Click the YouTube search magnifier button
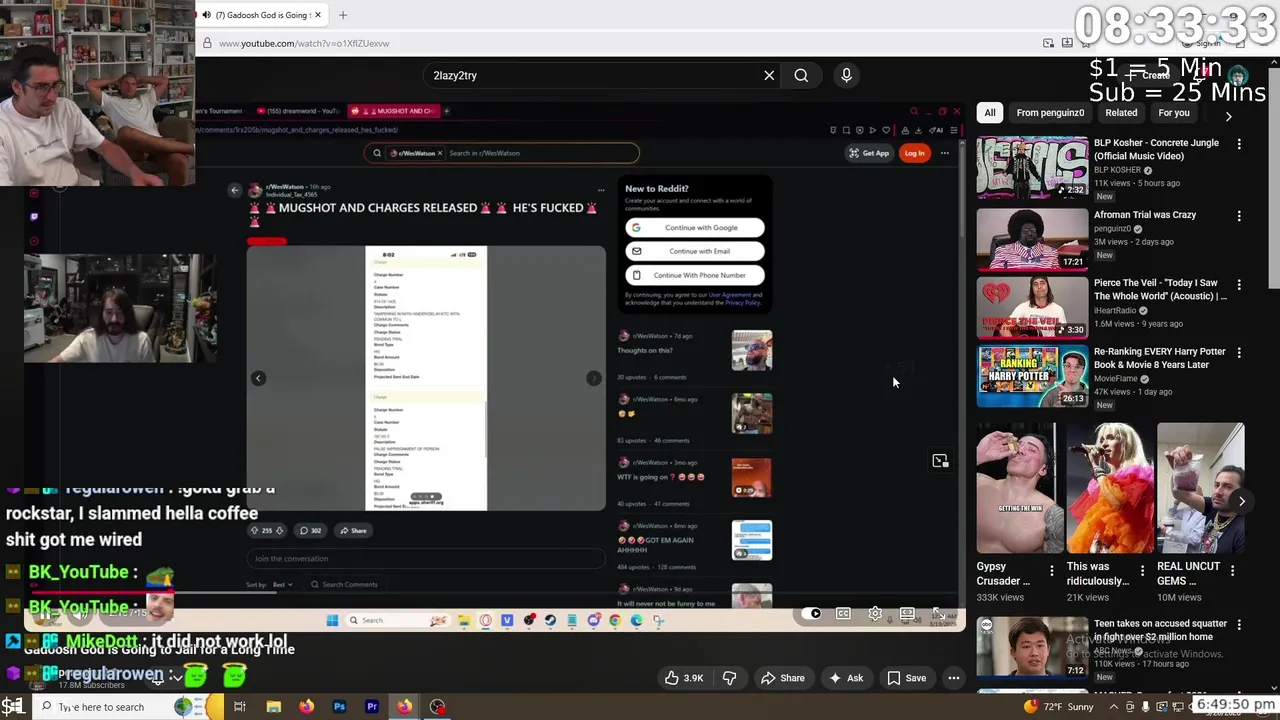Screen dimensions: 1280x720 pyautogui.click(x=801, y=75)
